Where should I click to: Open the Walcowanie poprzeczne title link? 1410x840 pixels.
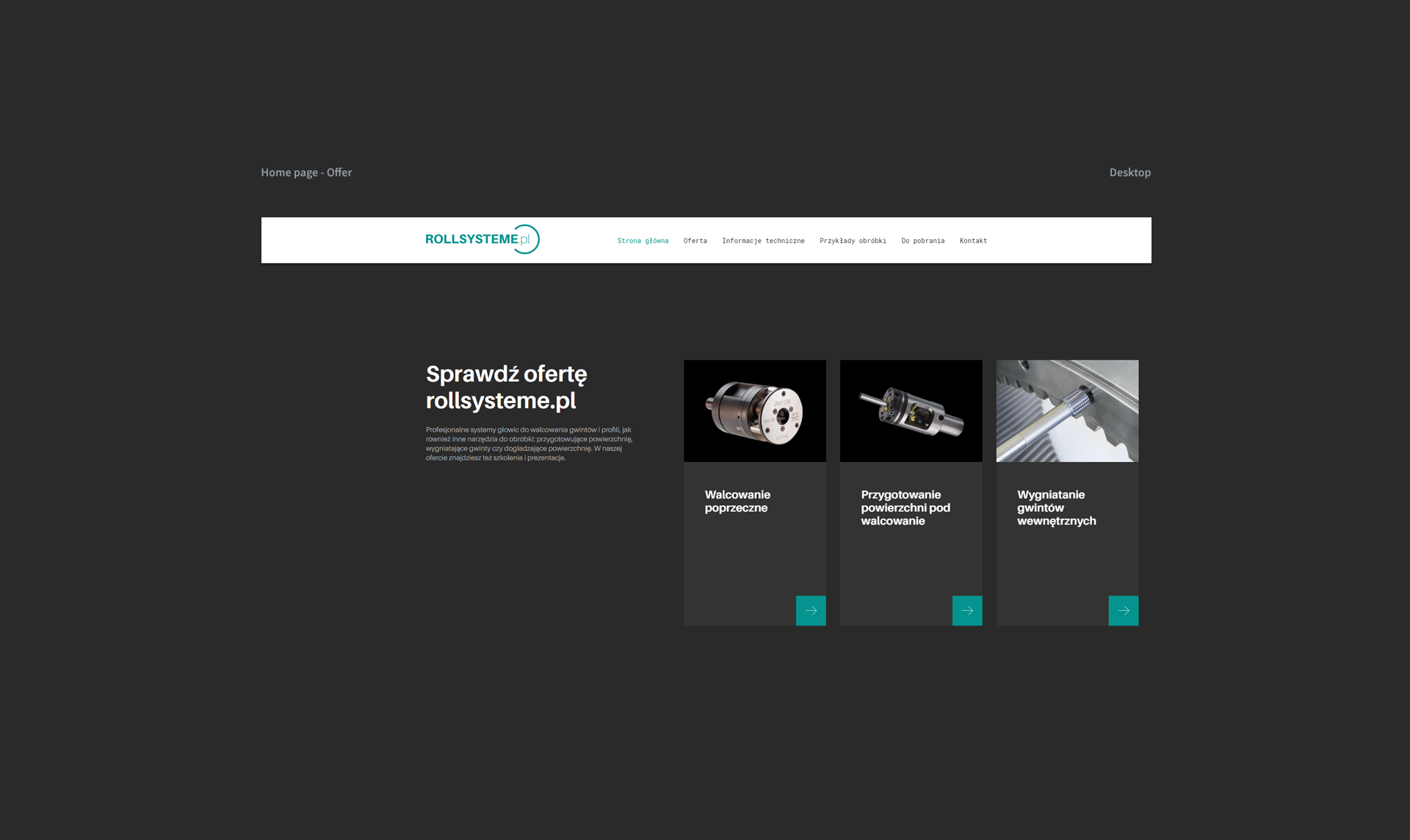point(737,502)
